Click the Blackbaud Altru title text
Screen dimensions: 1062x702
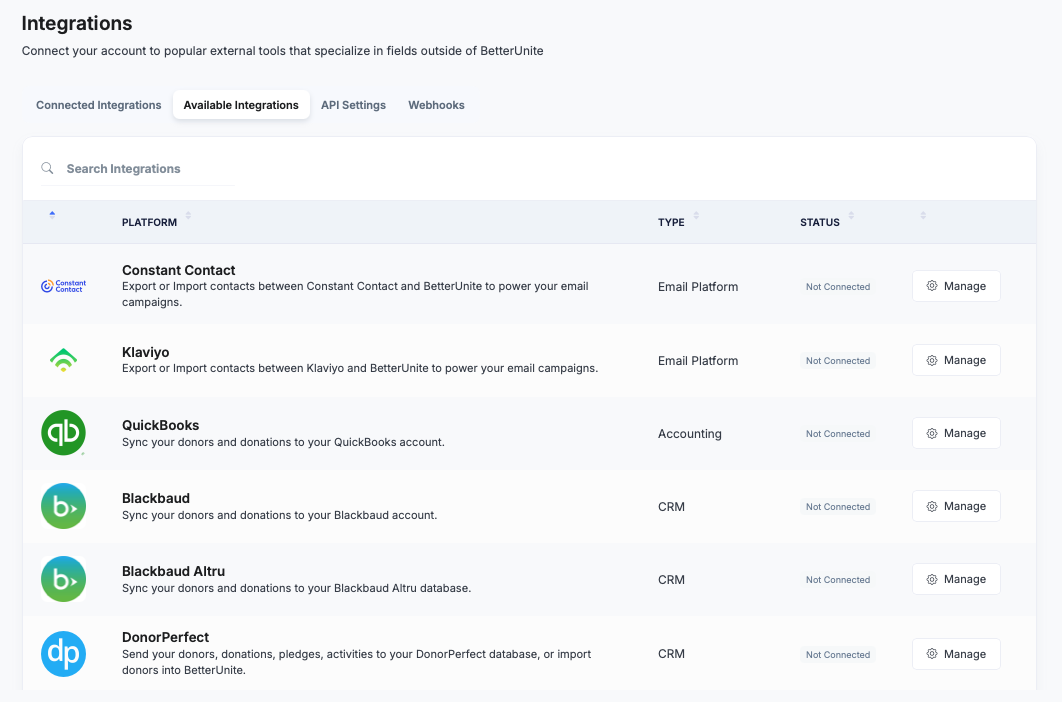click(173, 571)
